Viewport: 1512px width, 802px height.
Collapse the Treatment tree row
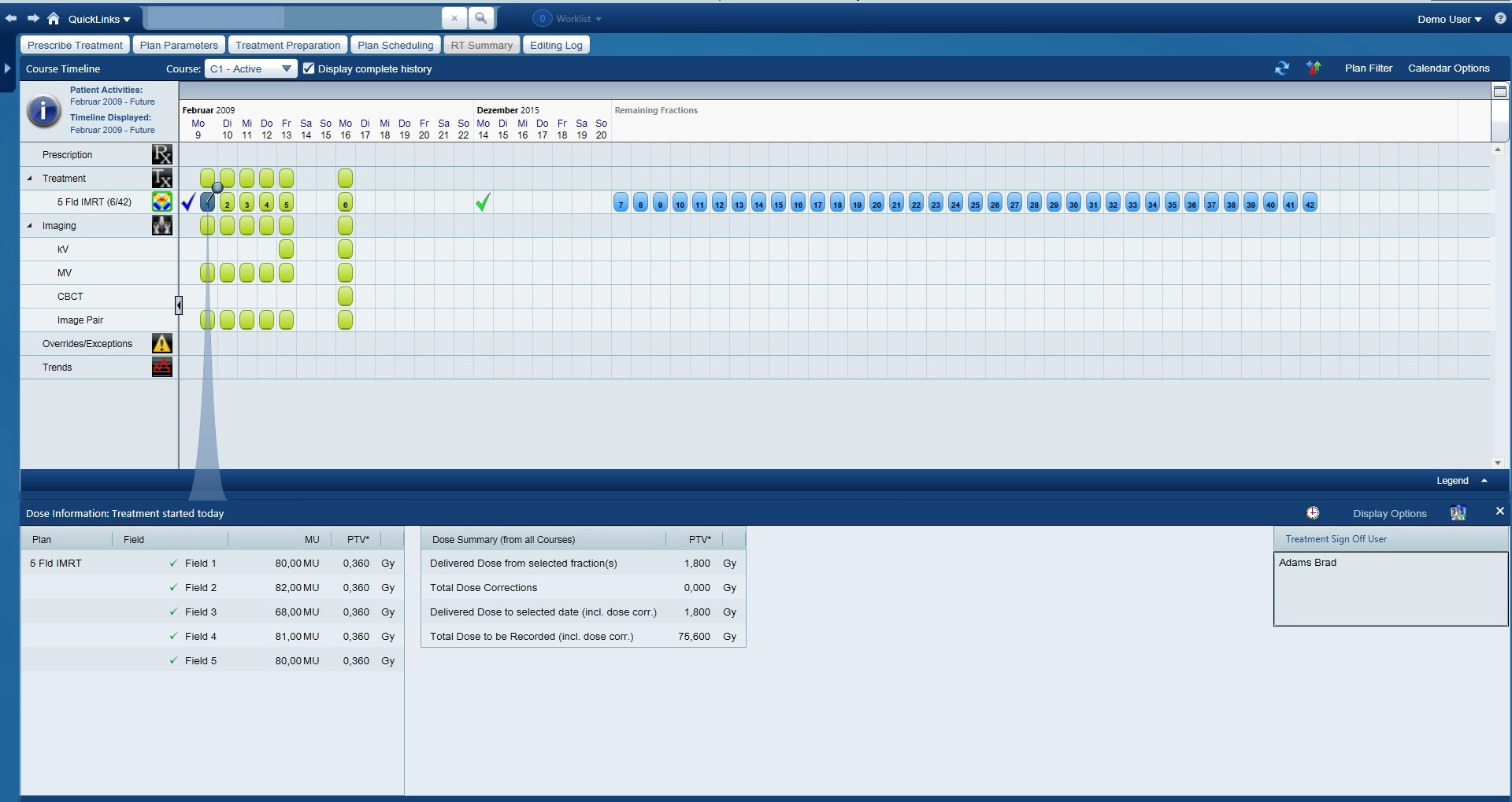[x=30, y=179]
